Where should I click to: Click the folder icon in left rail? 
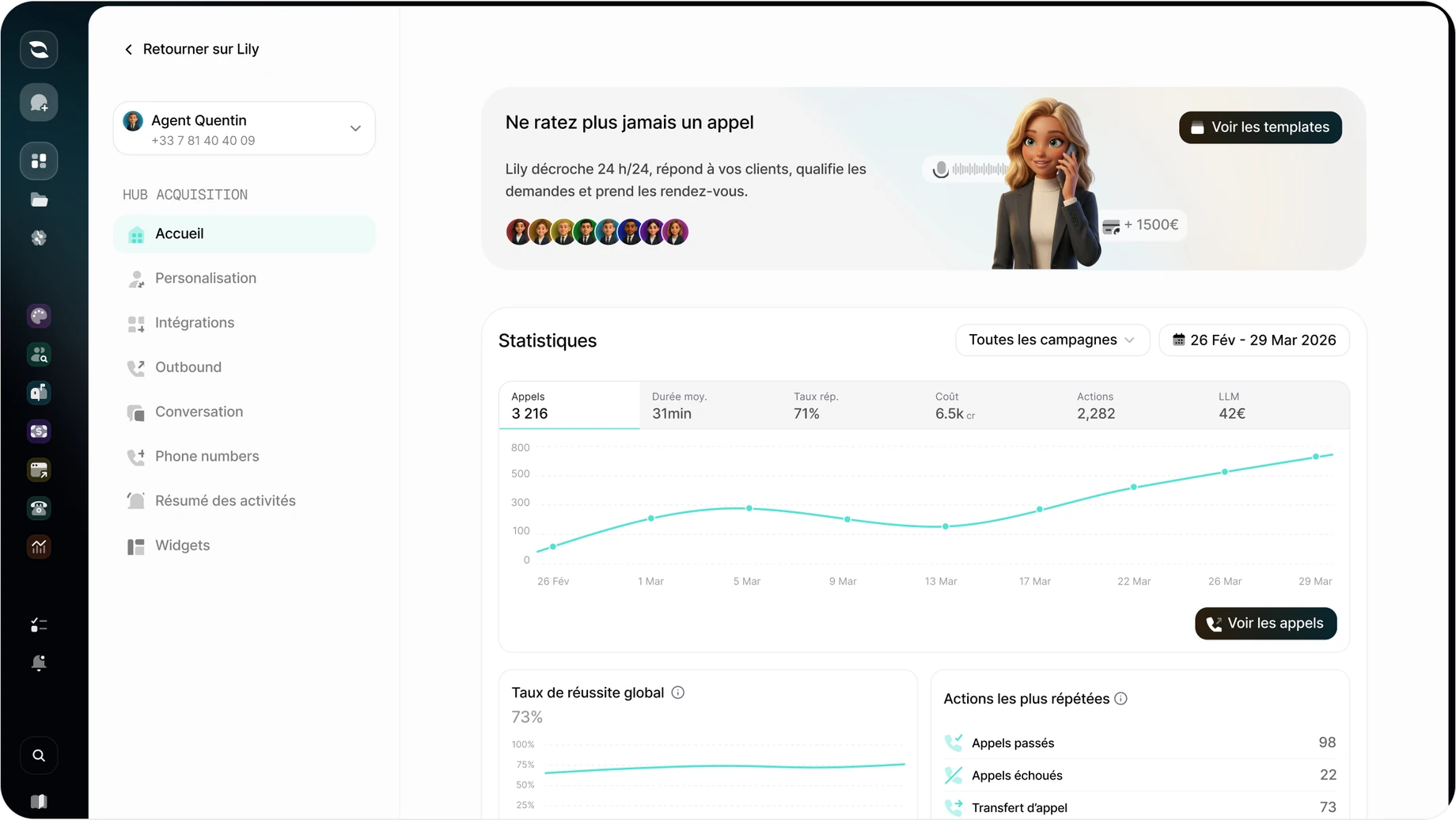click(x=39, y=199)
